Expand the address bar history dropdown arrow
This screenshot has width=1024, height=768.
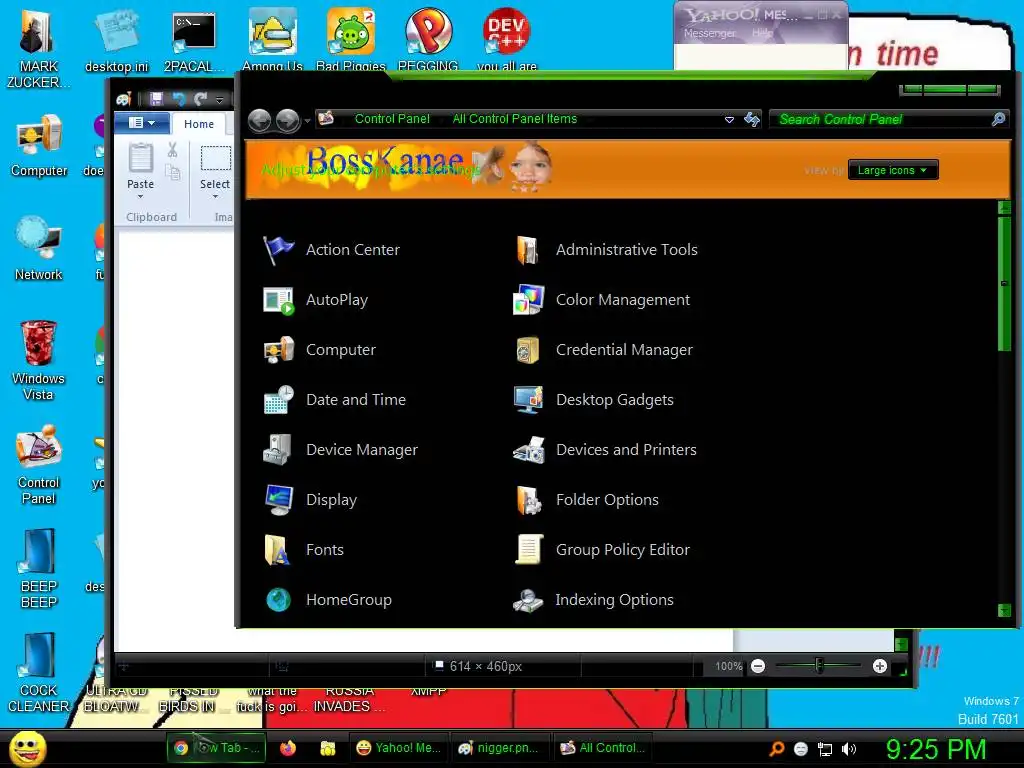tap(729, 120)
